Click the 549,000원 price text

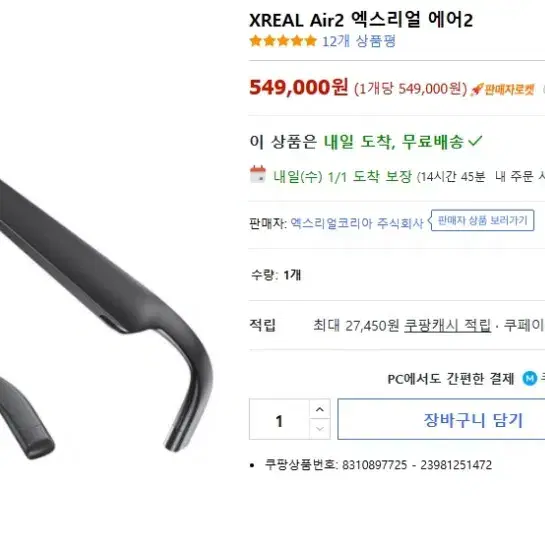[x=299, y=87]
